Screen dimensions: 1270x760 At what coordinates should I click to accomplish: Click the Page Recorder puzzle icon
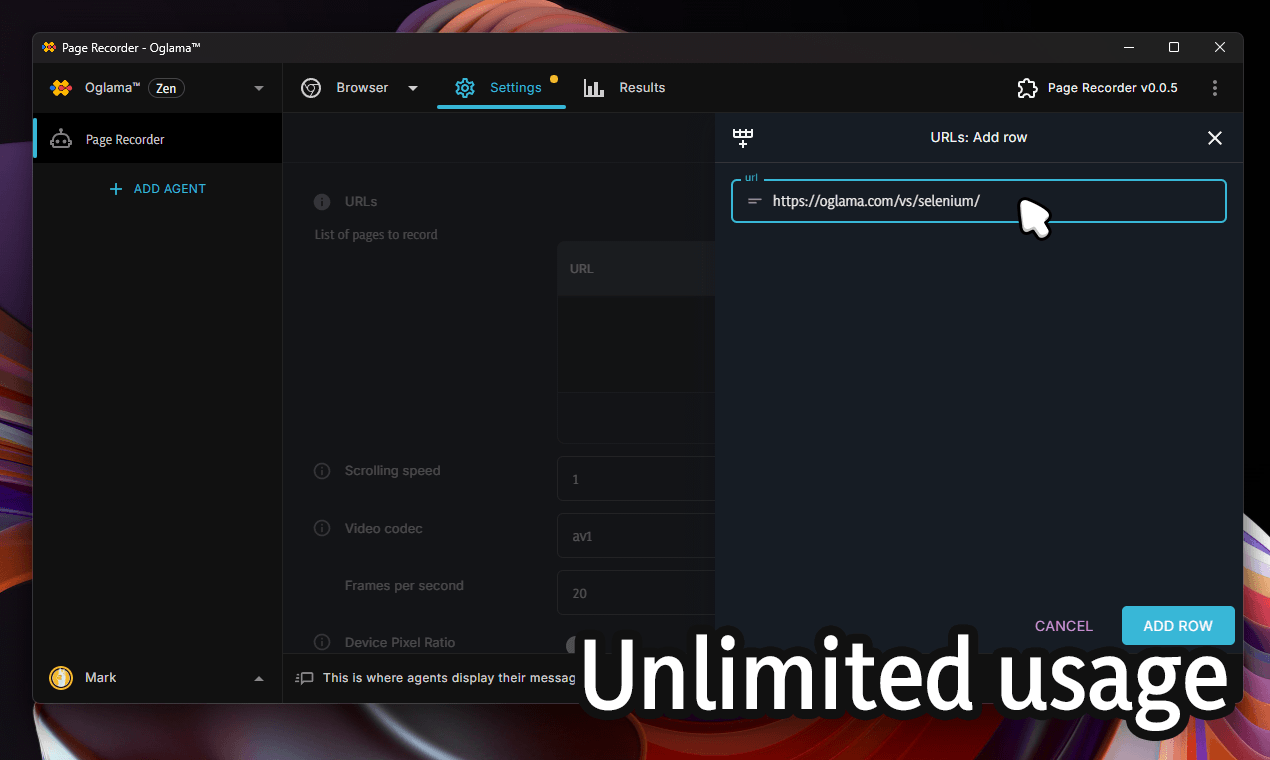pyautogui.click(x=1027, y=88)
